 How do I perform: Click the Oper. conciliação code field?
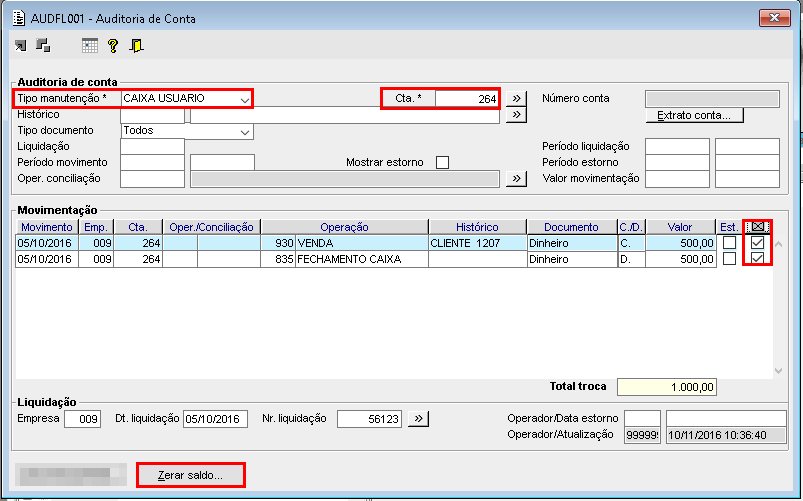coord(152,179)
